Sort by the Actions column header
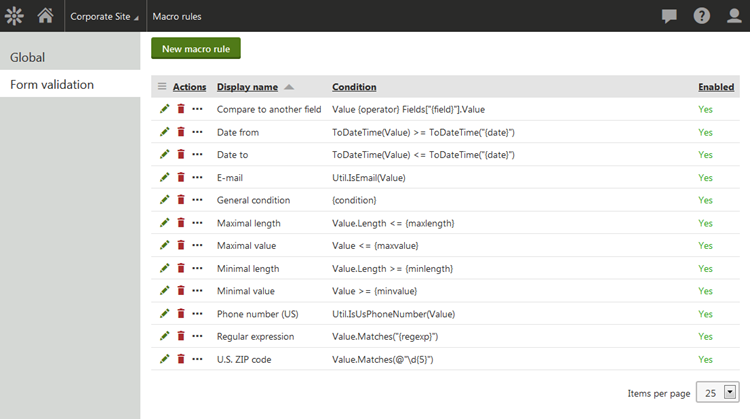 [189, 87]
